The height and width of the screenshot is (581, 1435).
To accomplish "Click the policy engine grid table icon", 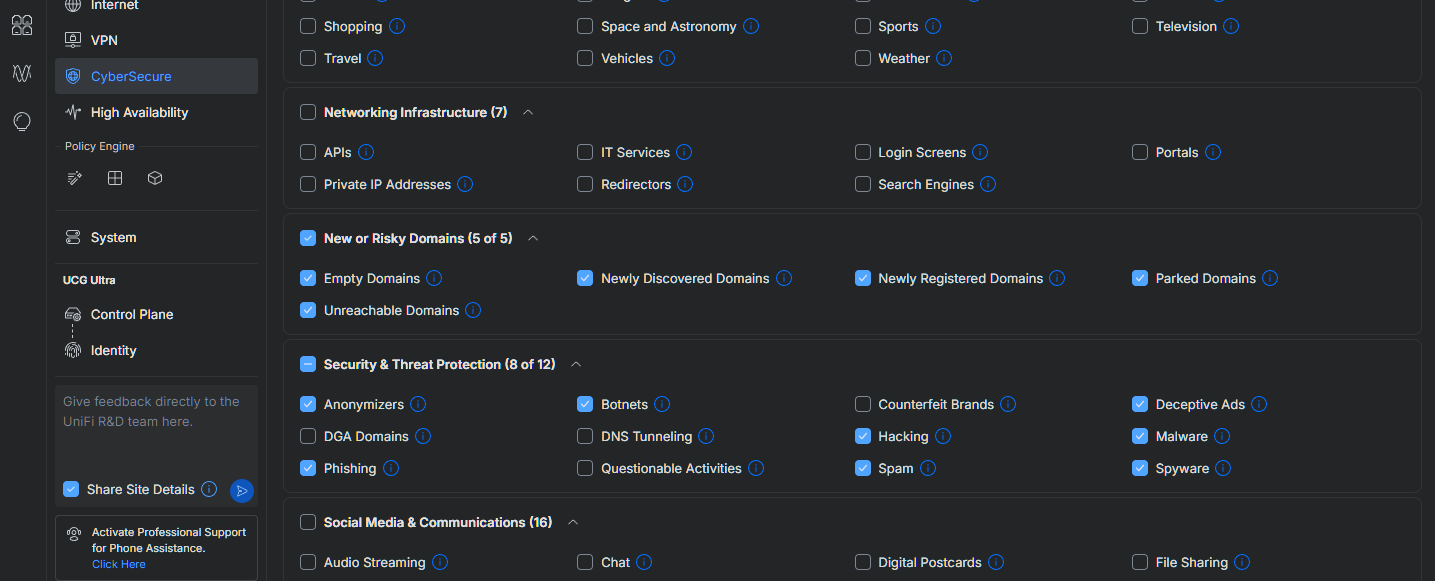I will point(115,178).
